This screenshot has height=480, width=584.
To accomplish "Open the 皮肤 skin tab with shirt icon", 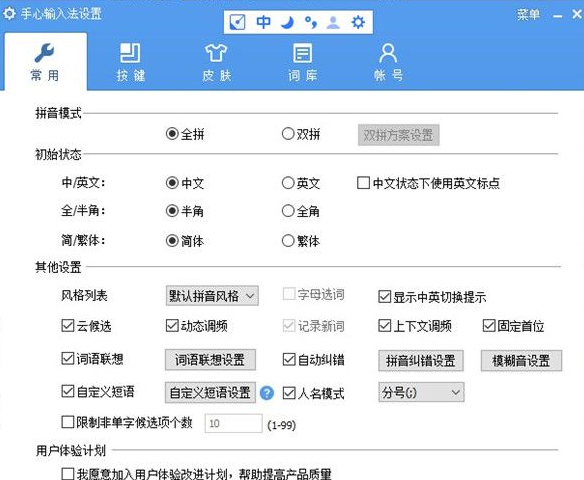I will (x=216, y=62).
